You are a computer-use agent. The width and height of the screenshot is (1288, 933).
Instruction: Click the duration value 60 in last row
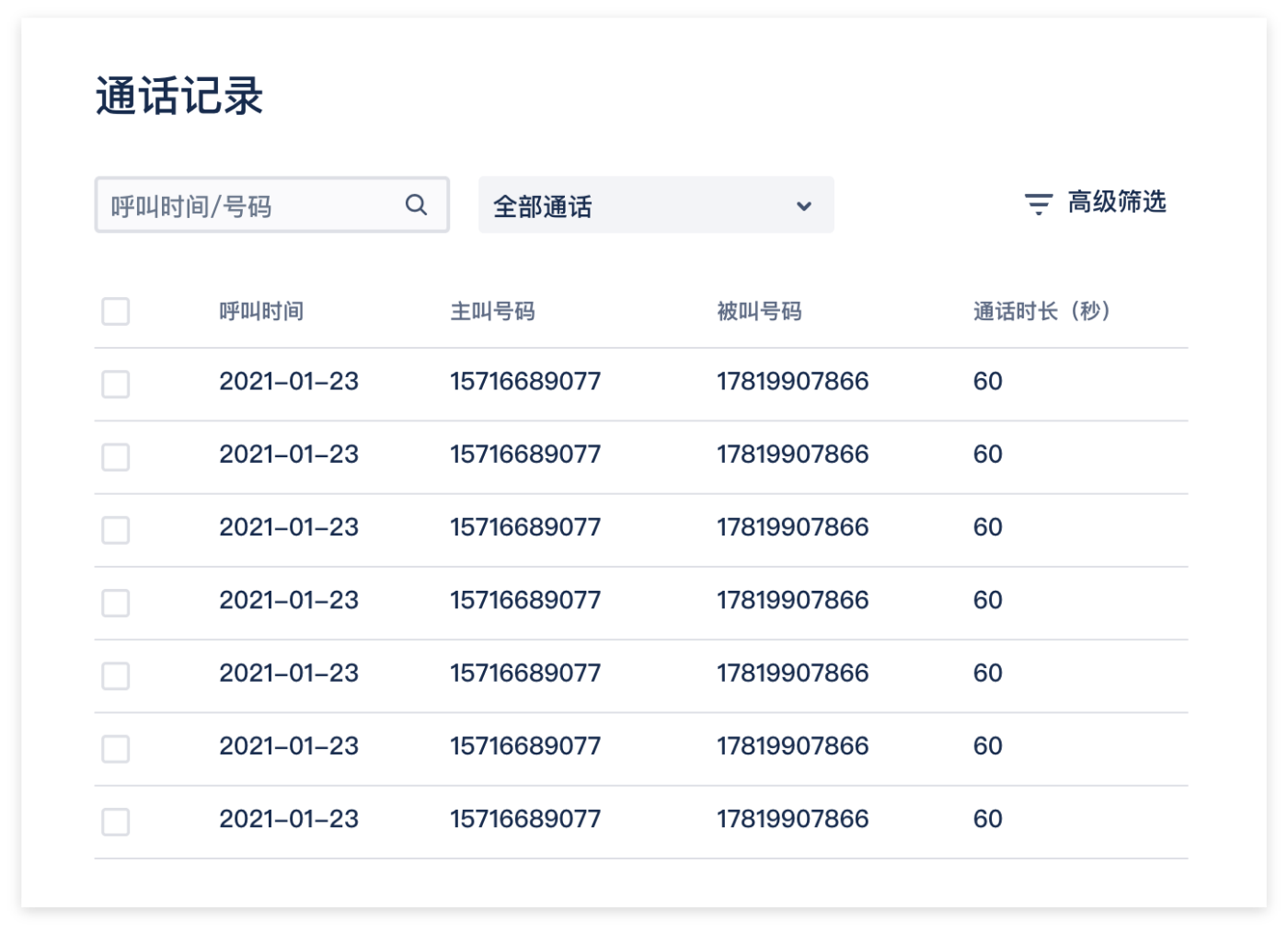(x=987, y=819)
